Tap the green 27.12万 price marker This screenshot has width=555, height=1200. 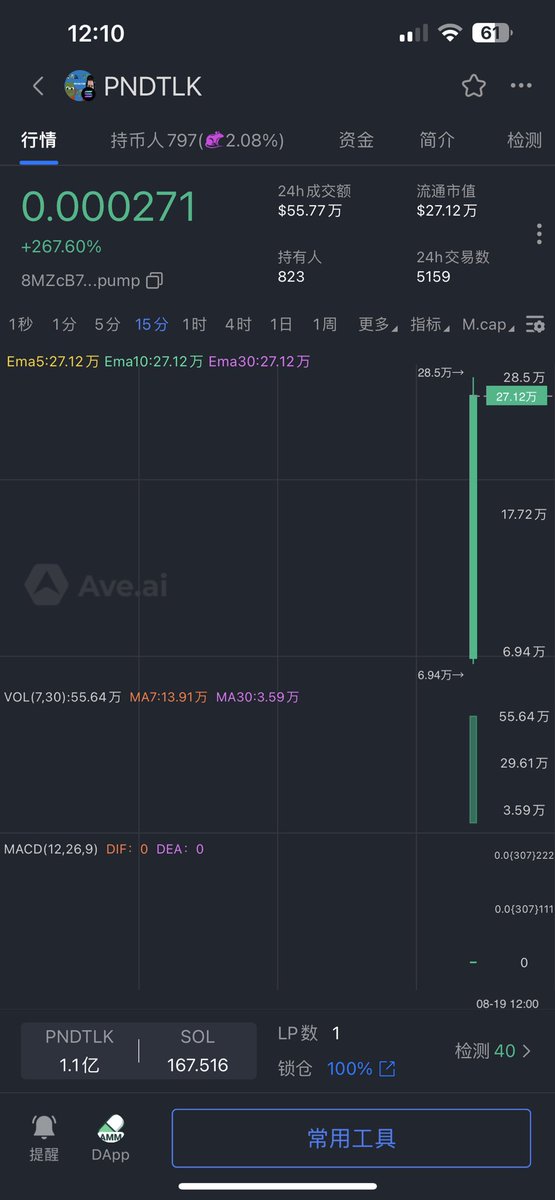pos(517,396)
